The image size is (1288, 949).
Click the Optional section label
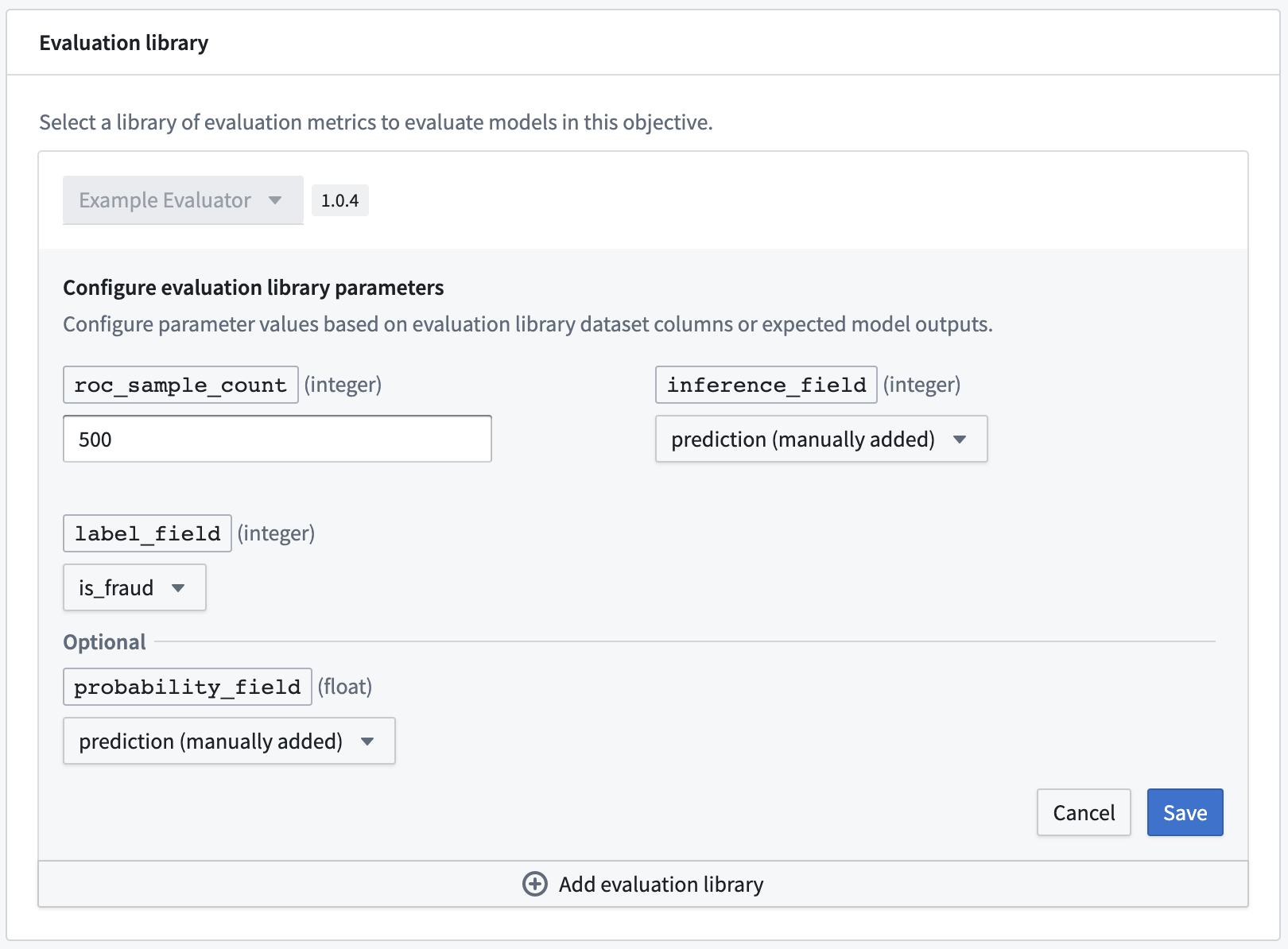click(104, 642)
